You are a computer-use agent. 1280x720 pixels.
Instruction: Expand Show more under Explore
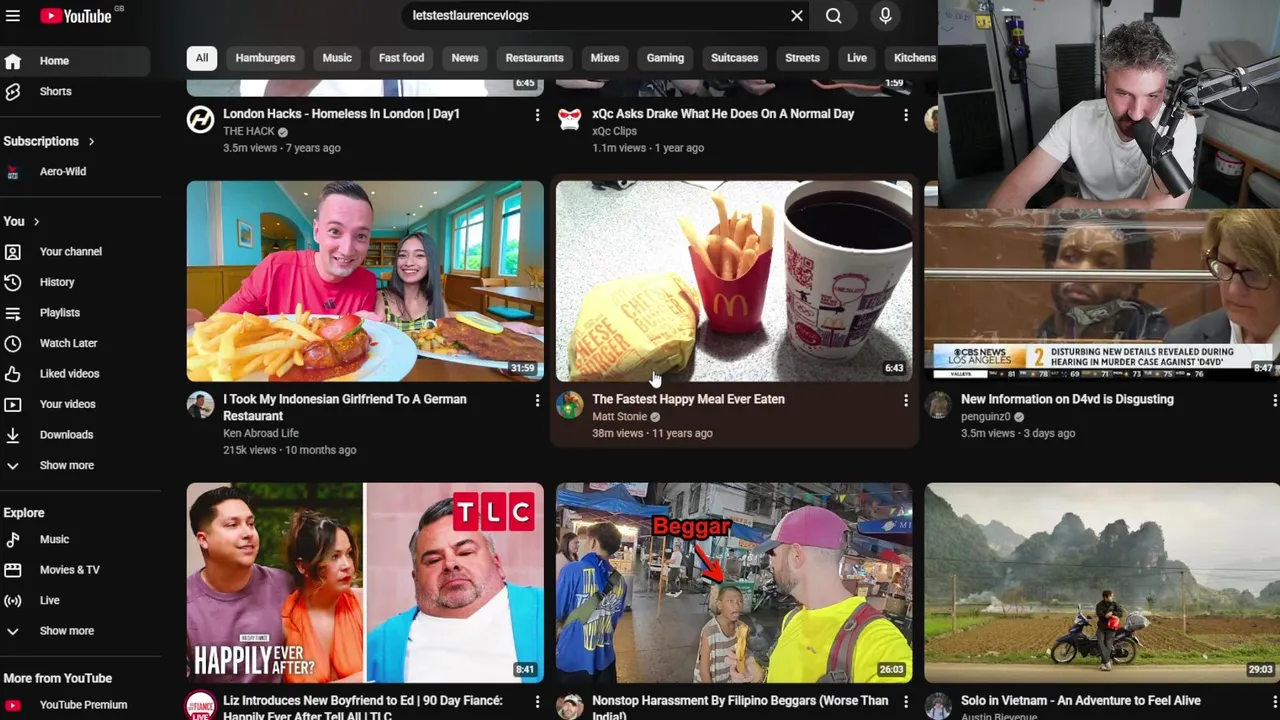coord(75,631)
